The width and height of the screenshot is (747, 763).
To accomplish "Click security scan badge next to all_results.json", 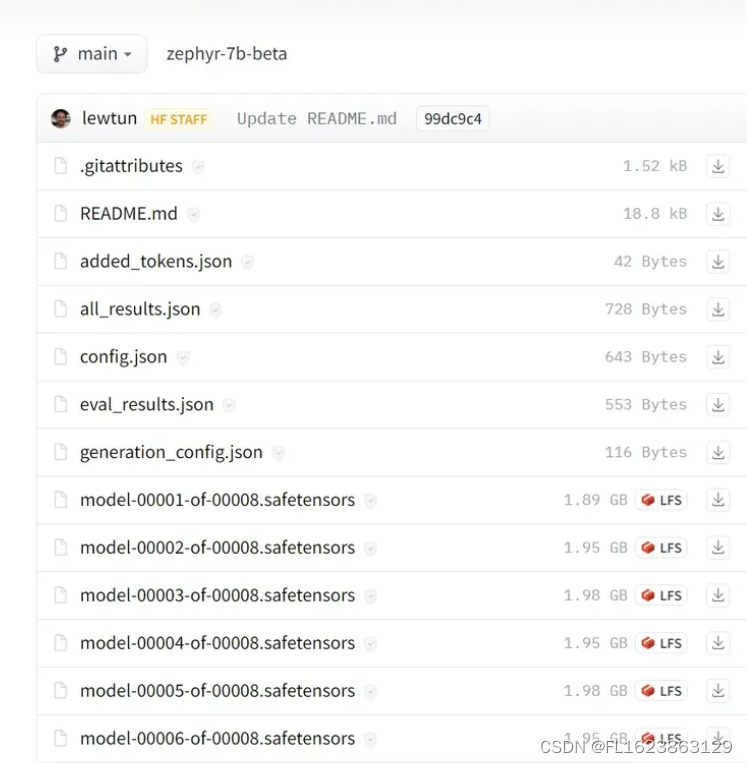I will coord(216,310).
